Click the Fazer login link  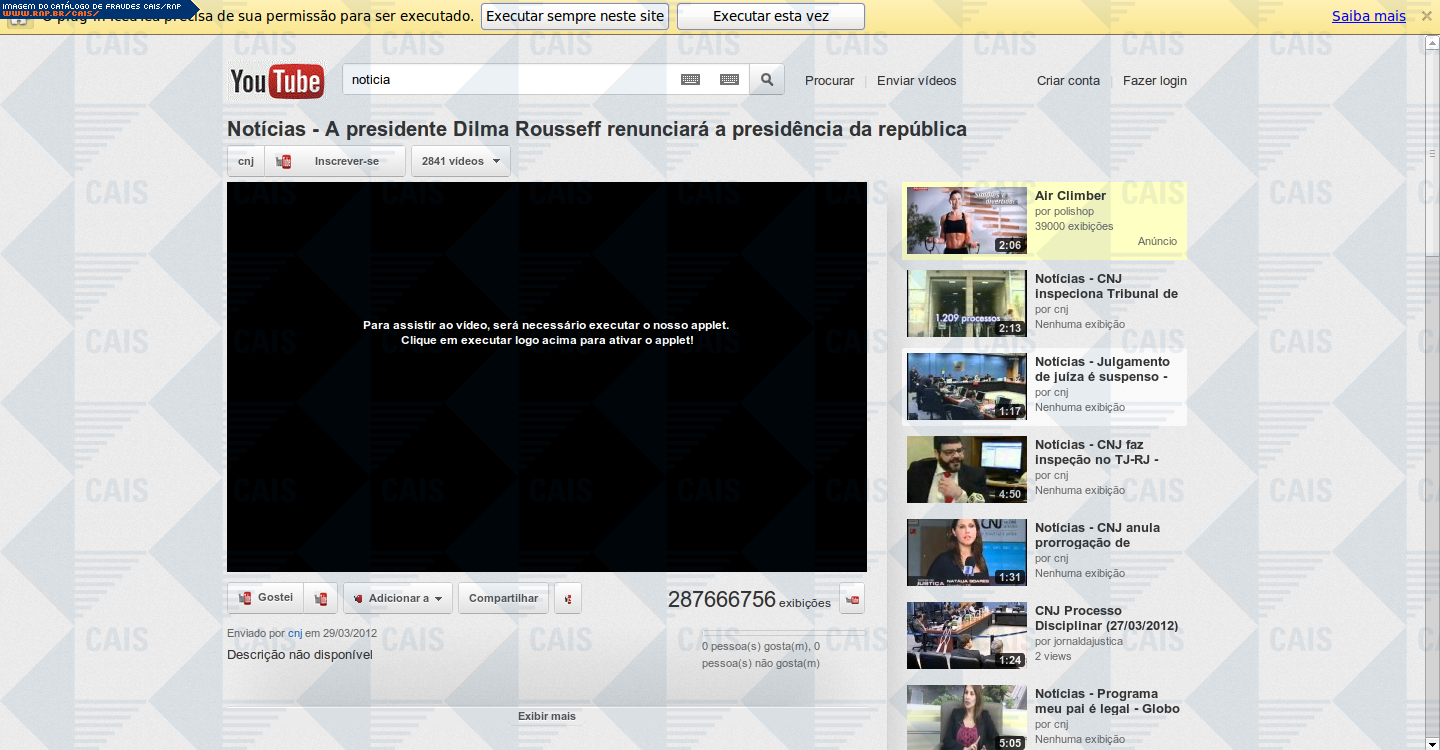pos(1154,81)
